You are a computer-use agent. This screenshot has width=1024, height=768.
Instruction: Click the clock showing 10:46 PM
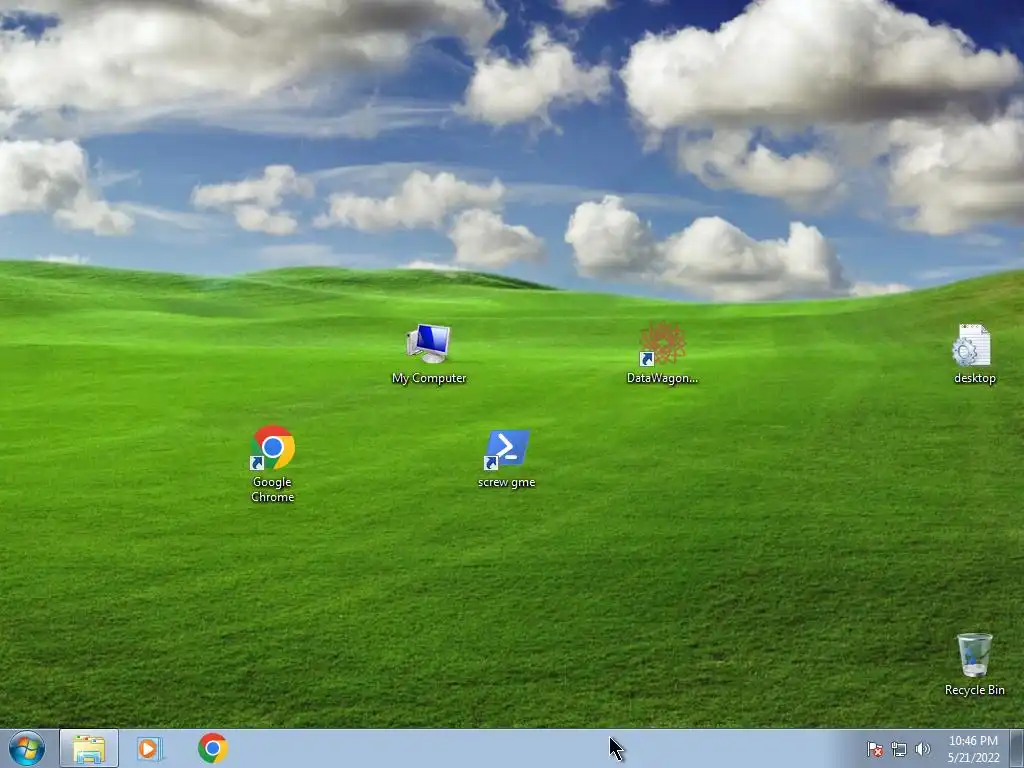click(x=973, y=749)
